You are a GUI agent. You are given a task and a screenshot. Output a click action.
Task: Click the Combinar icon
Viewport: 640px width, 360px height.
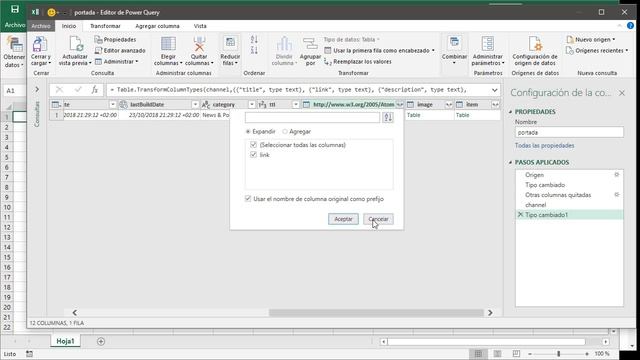[x=454, y=43]
